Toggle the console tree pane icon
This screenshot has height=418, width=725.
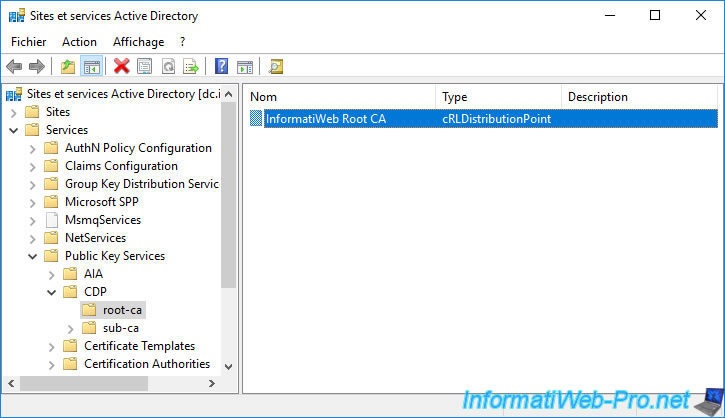(91, 67)
